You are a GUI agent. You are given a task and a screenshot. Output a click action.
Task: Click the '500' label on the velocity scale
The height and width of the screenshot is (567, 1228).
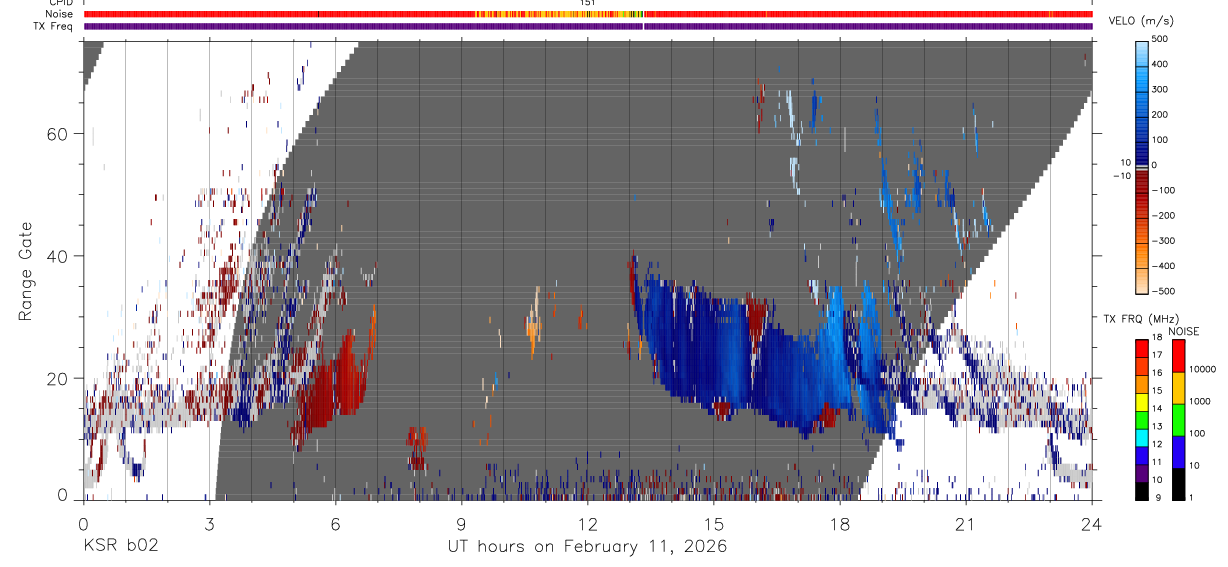[1160, 40]
